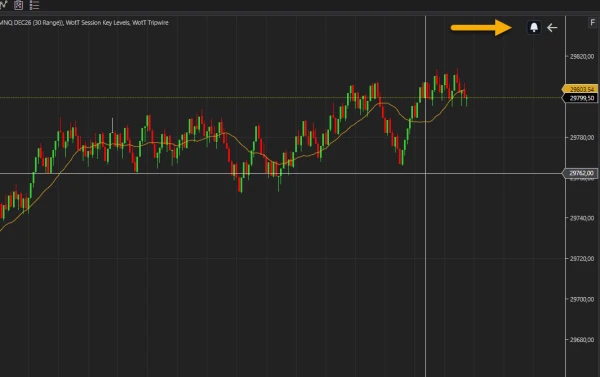Click the alert bell icon
This screenshot has height=377, width=600.
point(534,27)
